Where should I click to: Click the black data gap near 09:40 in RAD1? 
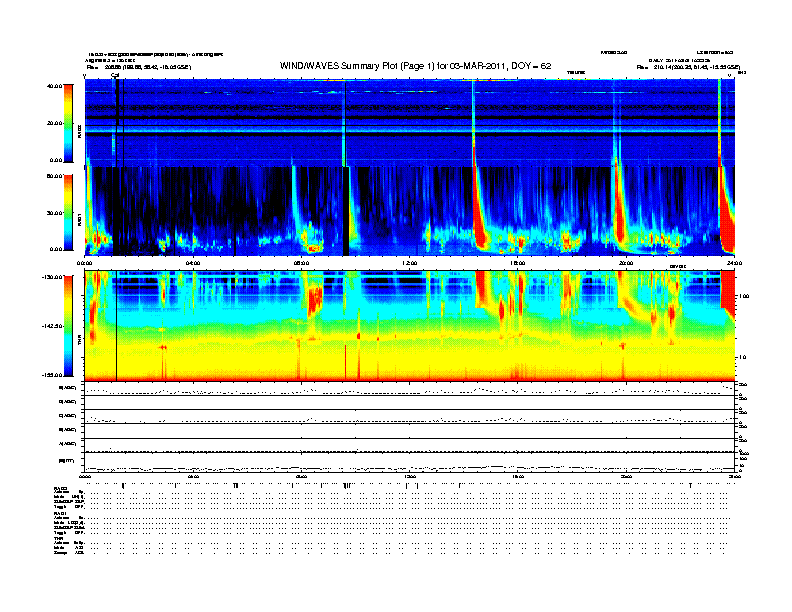(346, 211)
